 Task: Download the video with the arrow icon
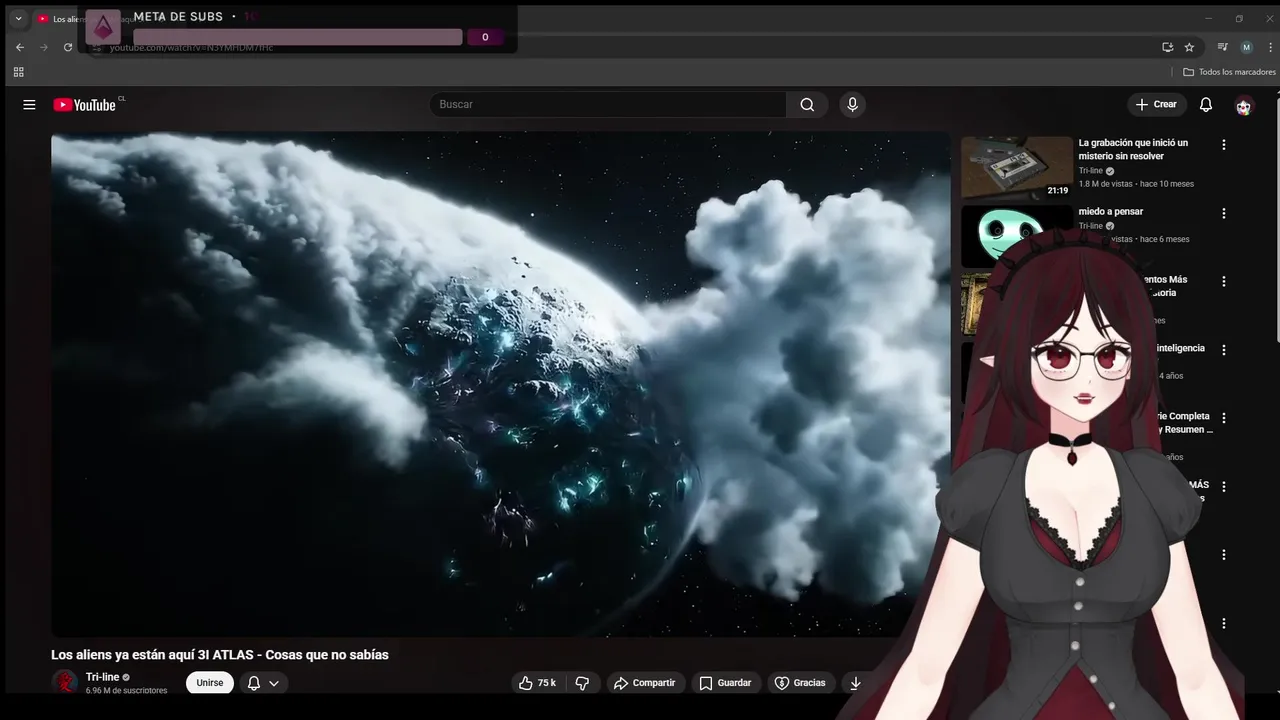[x=855, y=683]
